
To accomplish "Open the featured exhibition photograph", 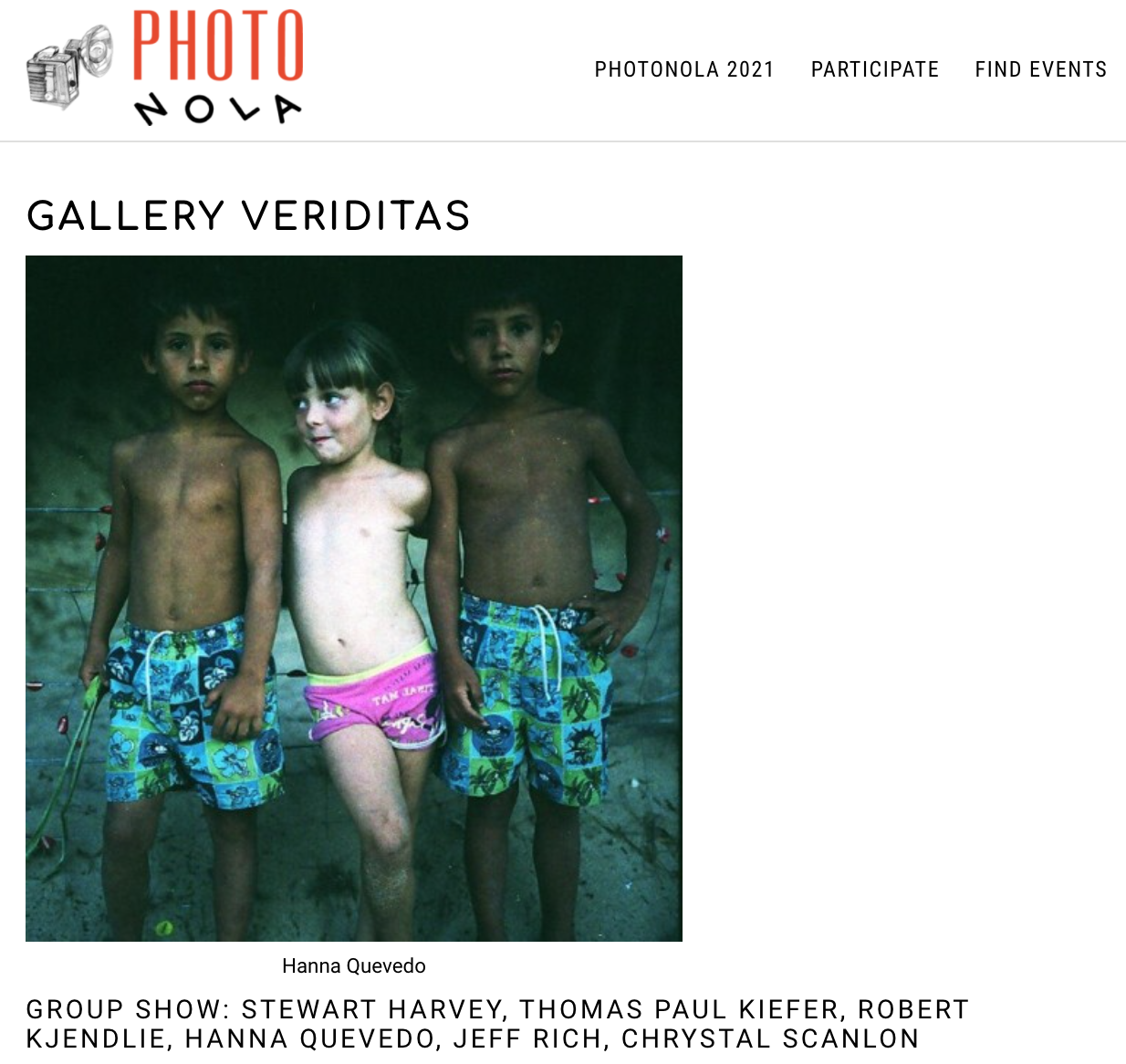I will [354, 599].
